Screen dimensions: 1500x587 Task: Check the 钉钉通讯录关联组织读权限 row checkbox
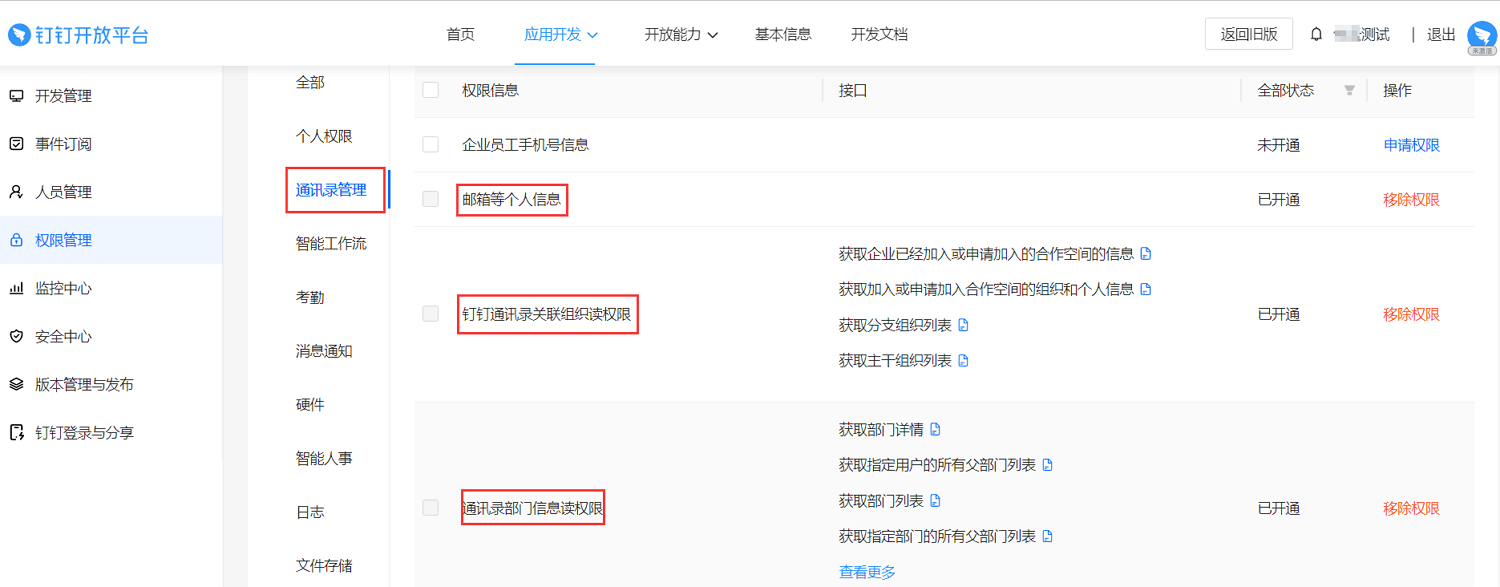pos(431,314)
